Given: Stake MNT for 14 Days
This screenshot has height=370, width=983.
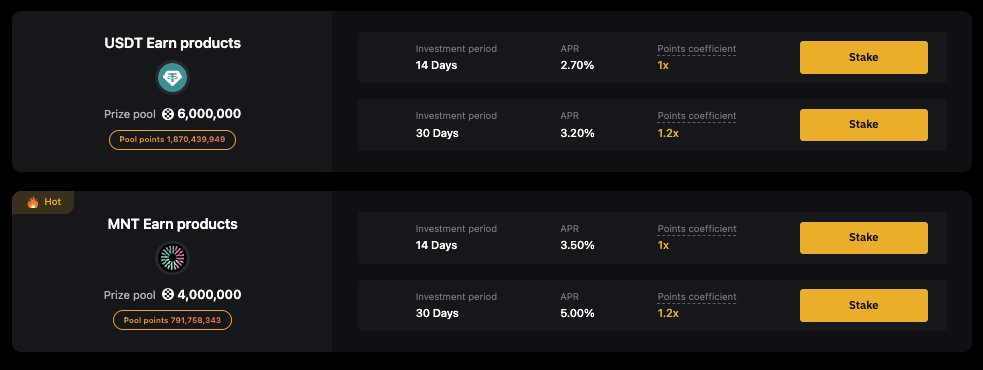Looking at the screenshot, I should (863, 238).
